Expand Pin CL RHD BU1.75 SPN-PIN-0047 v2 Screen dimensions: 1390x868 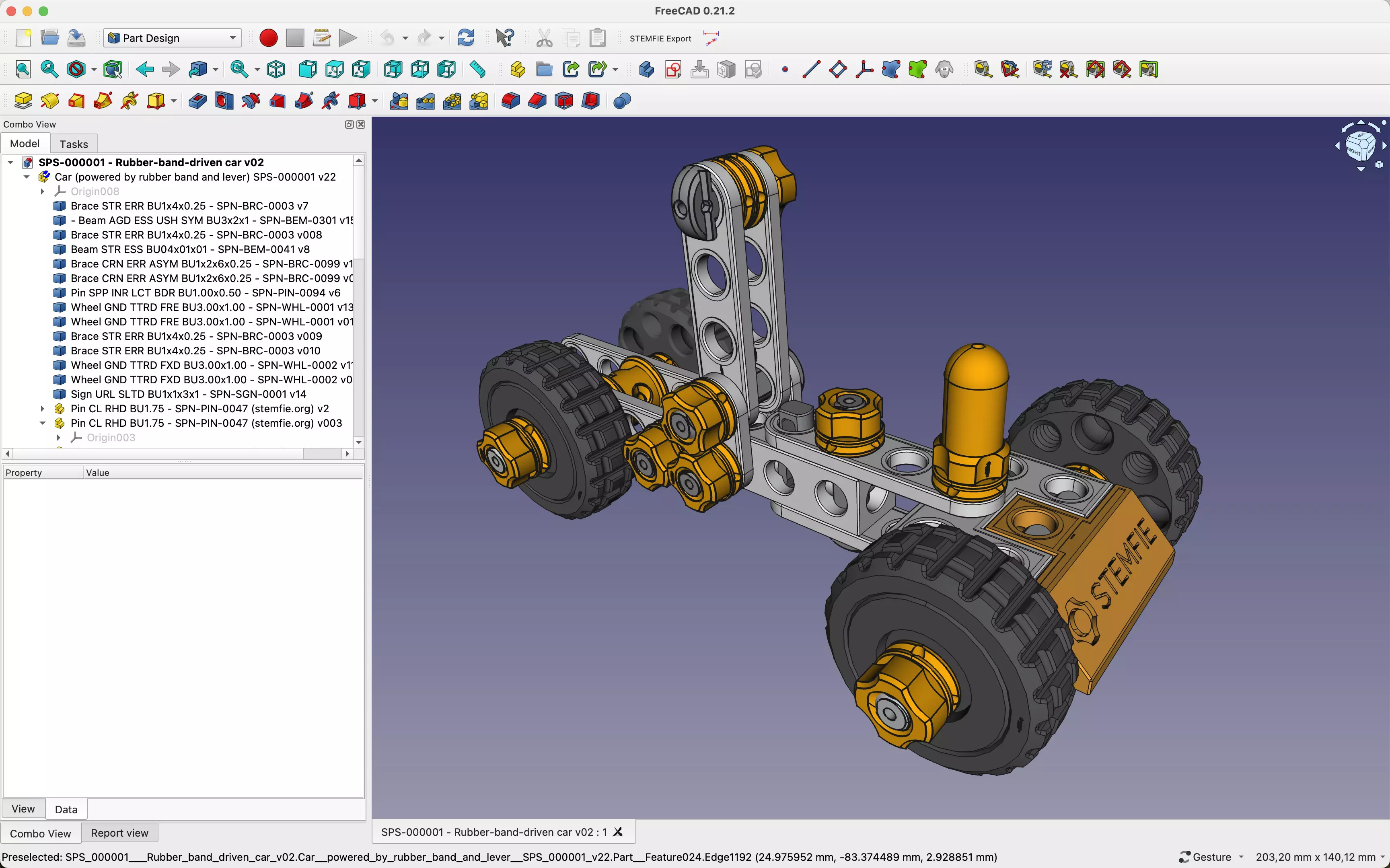pyautogui.click(x=43, y=408)
